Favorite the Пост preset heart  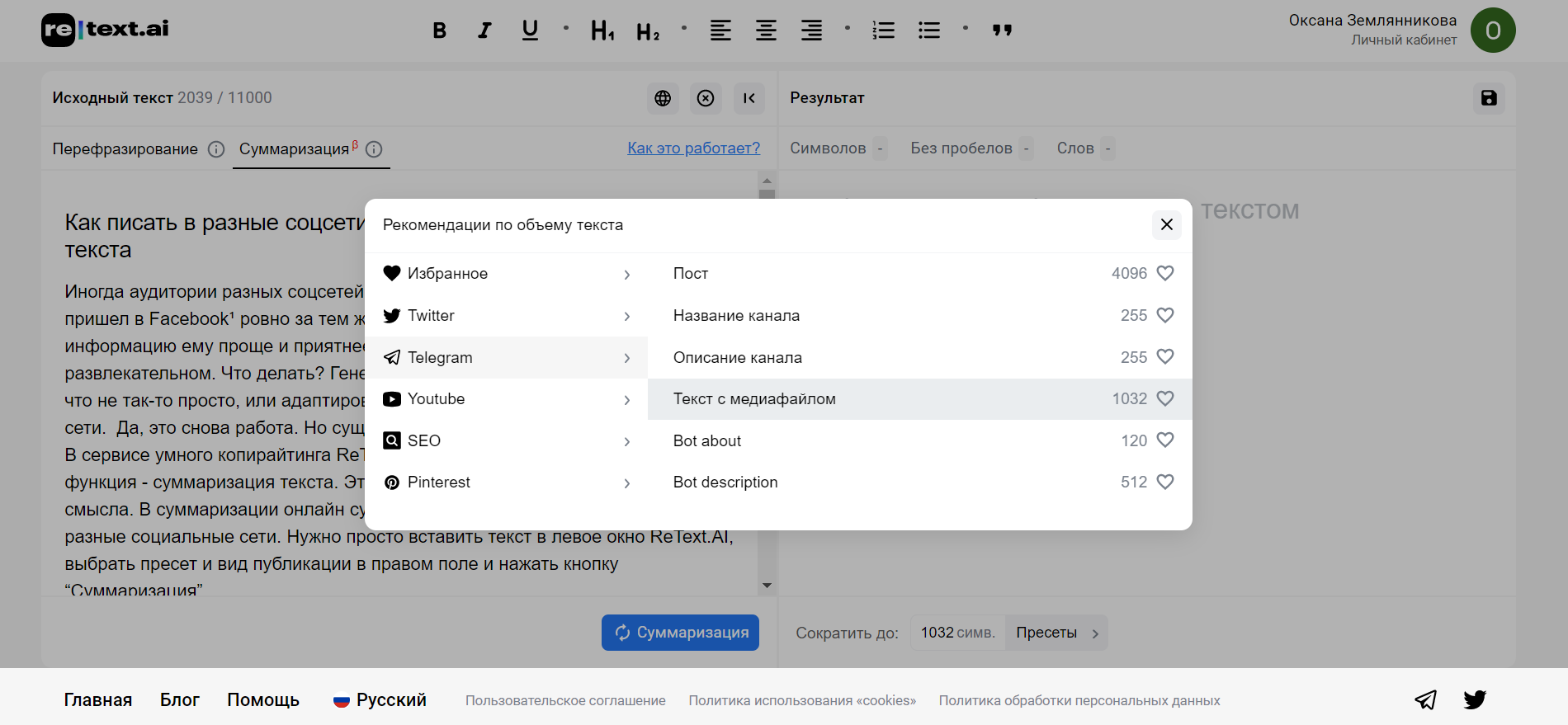click(x=1165, y=273)
